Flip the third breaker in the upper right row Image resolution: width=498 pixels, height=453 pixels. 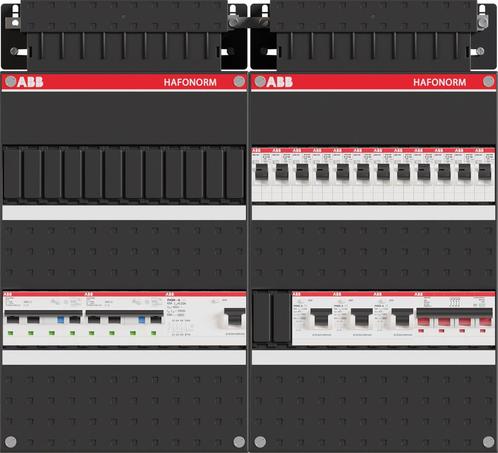click(x=302, y=172)
